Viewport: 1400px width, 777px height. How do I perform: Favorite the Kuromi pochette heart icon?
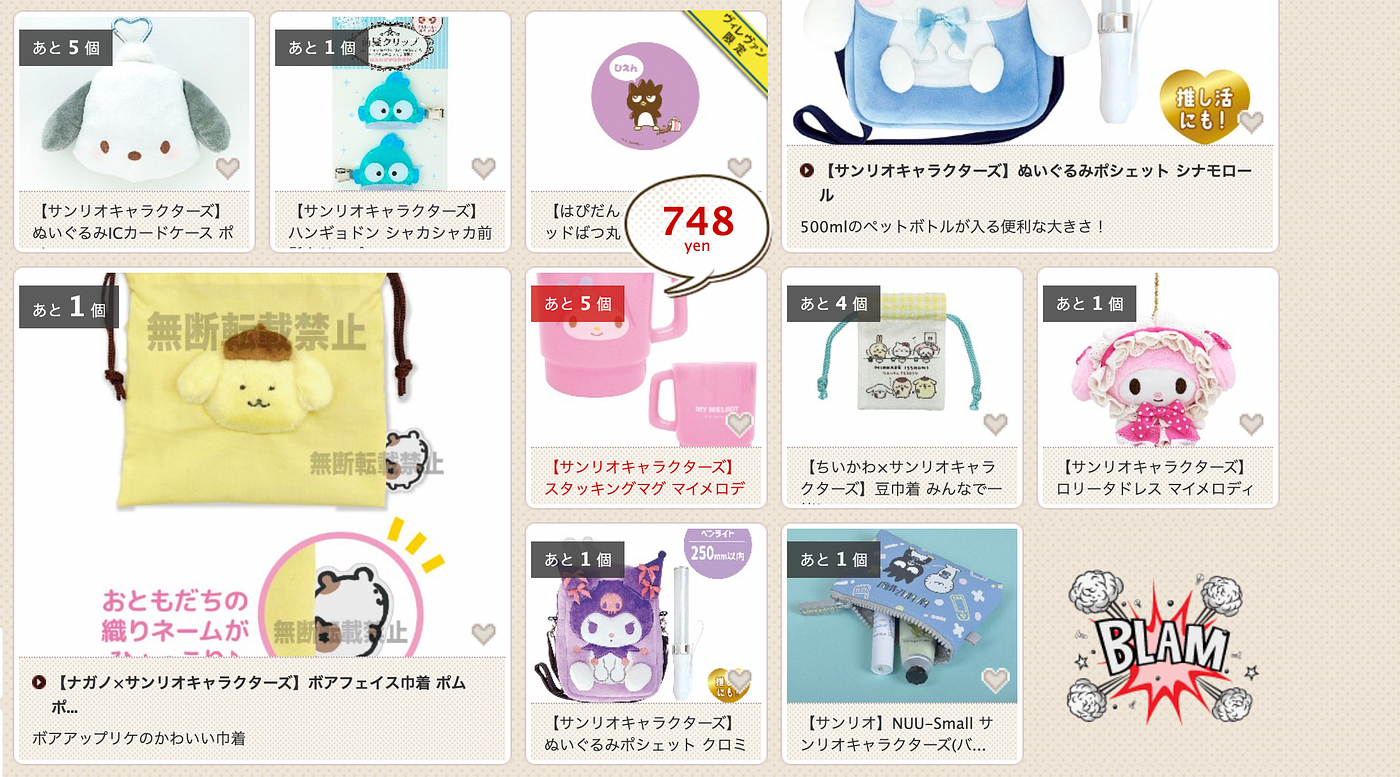pyautogui.click(x=740, y=680)
